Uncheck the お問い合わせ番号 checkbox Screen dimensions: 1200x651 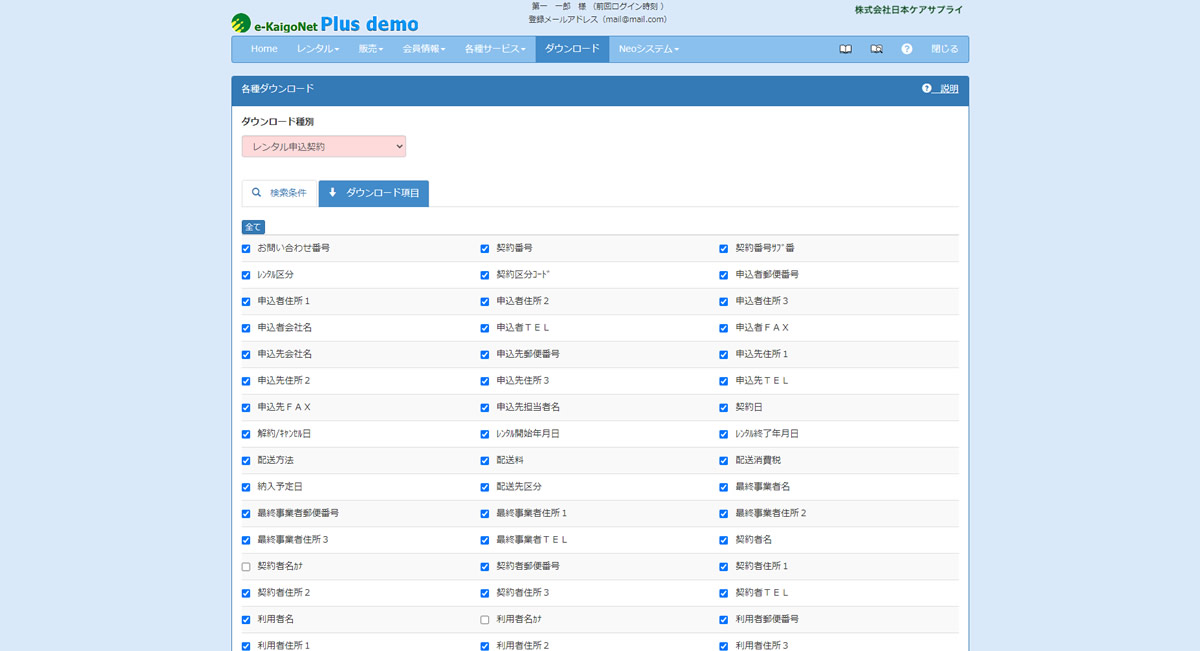246,248
